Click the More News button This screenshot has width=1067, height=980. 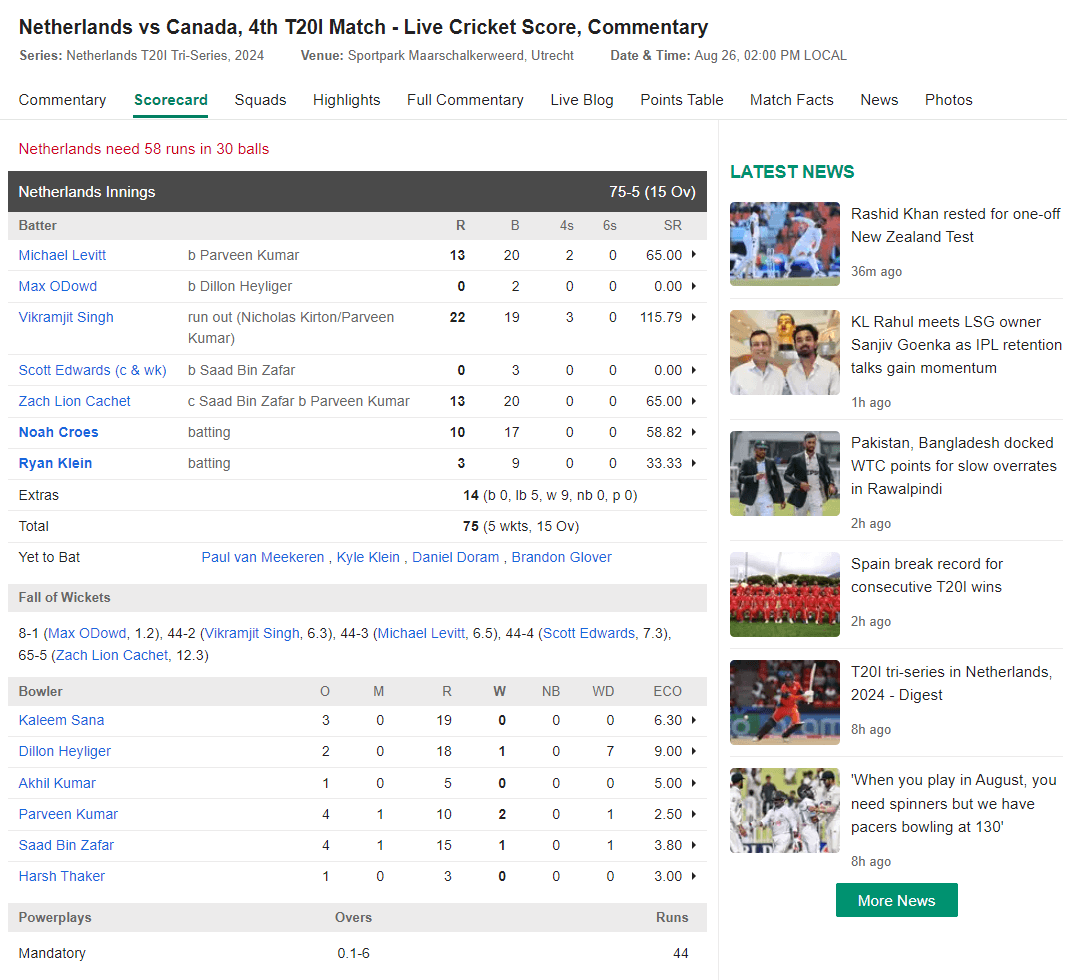896,900
